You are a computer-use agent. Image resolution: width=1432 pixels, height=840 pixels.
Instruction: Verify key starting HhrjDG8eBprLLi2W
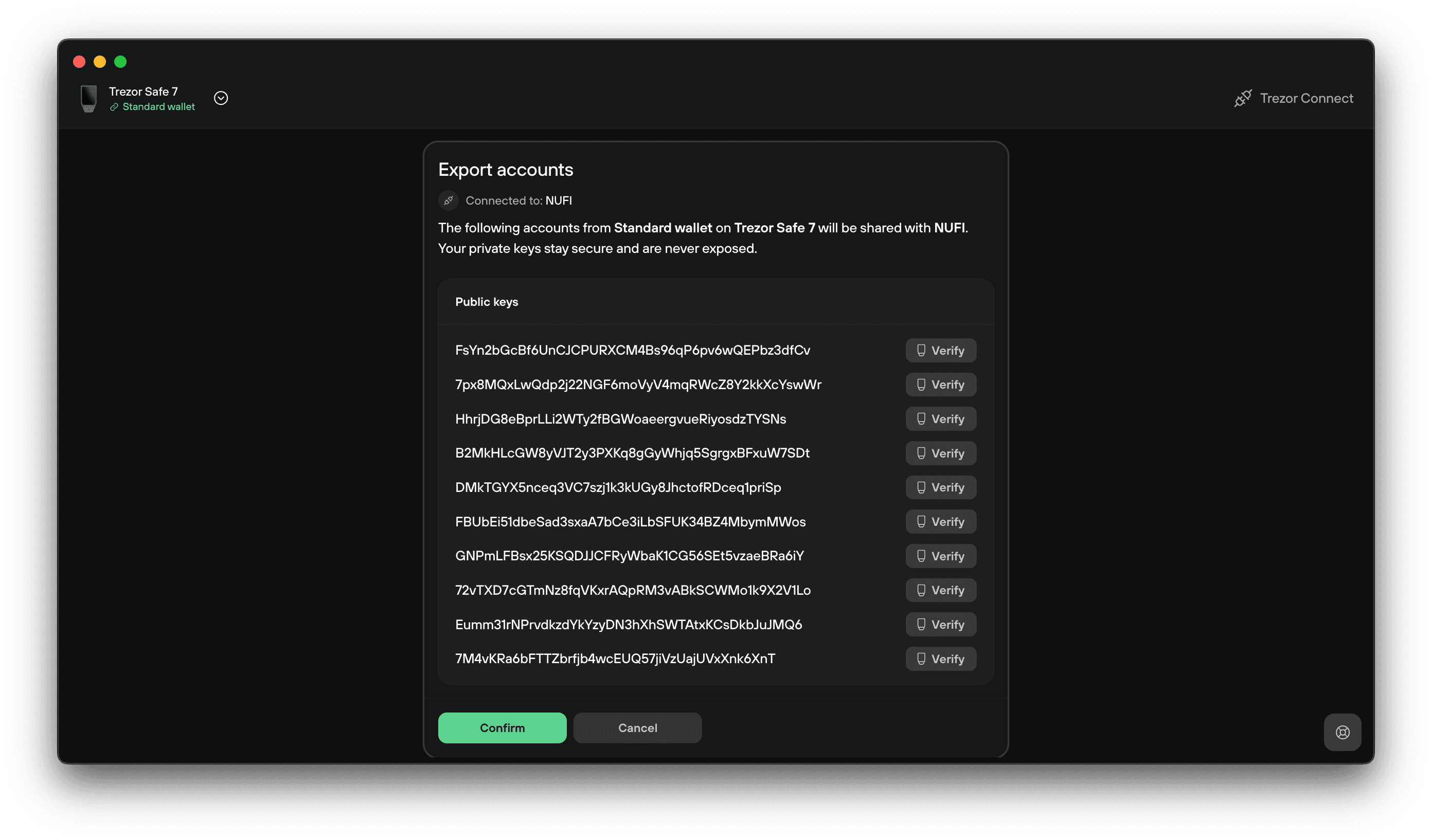(x=941, y=418)
